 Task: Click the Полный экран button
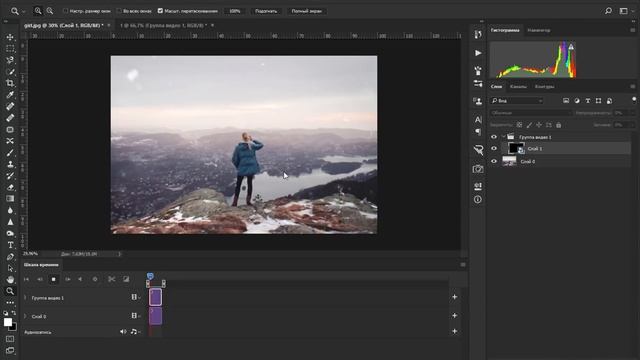point(307,11)
